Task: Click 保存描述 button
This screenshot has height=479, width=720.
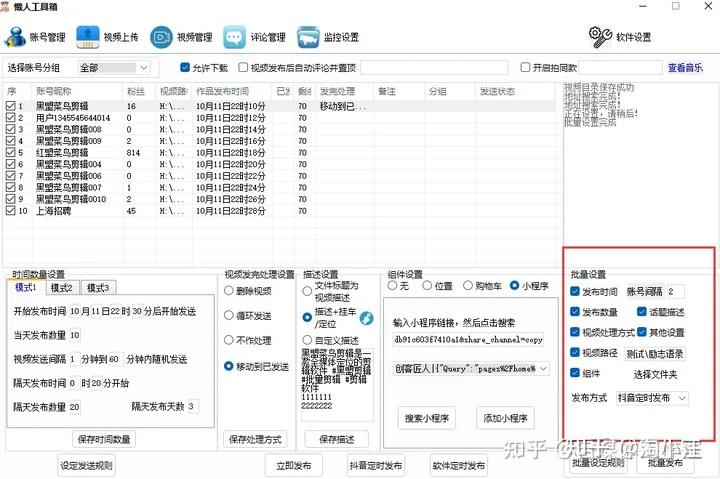Action: [337, 439]
